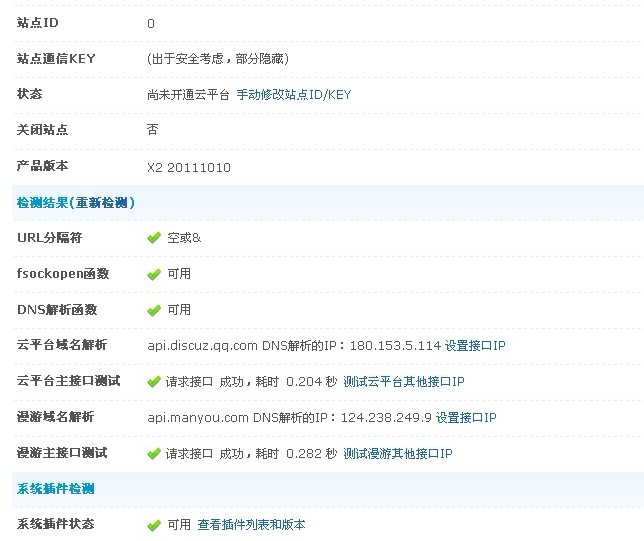Click the 关闭站点 label
644x541 pixels.
pyautogui.click(x=42, y=130)
